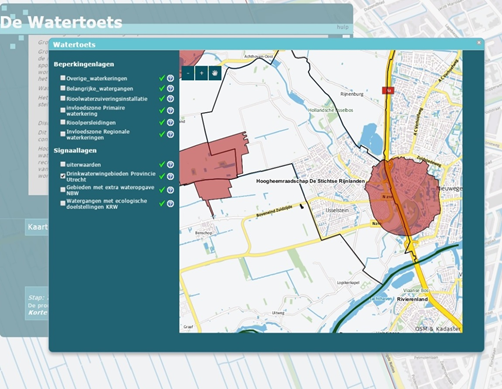502x389 pixels.
Task: Click green checkmark beside Invloedszone Primaire waterkering
Action: tap(162, 110)
